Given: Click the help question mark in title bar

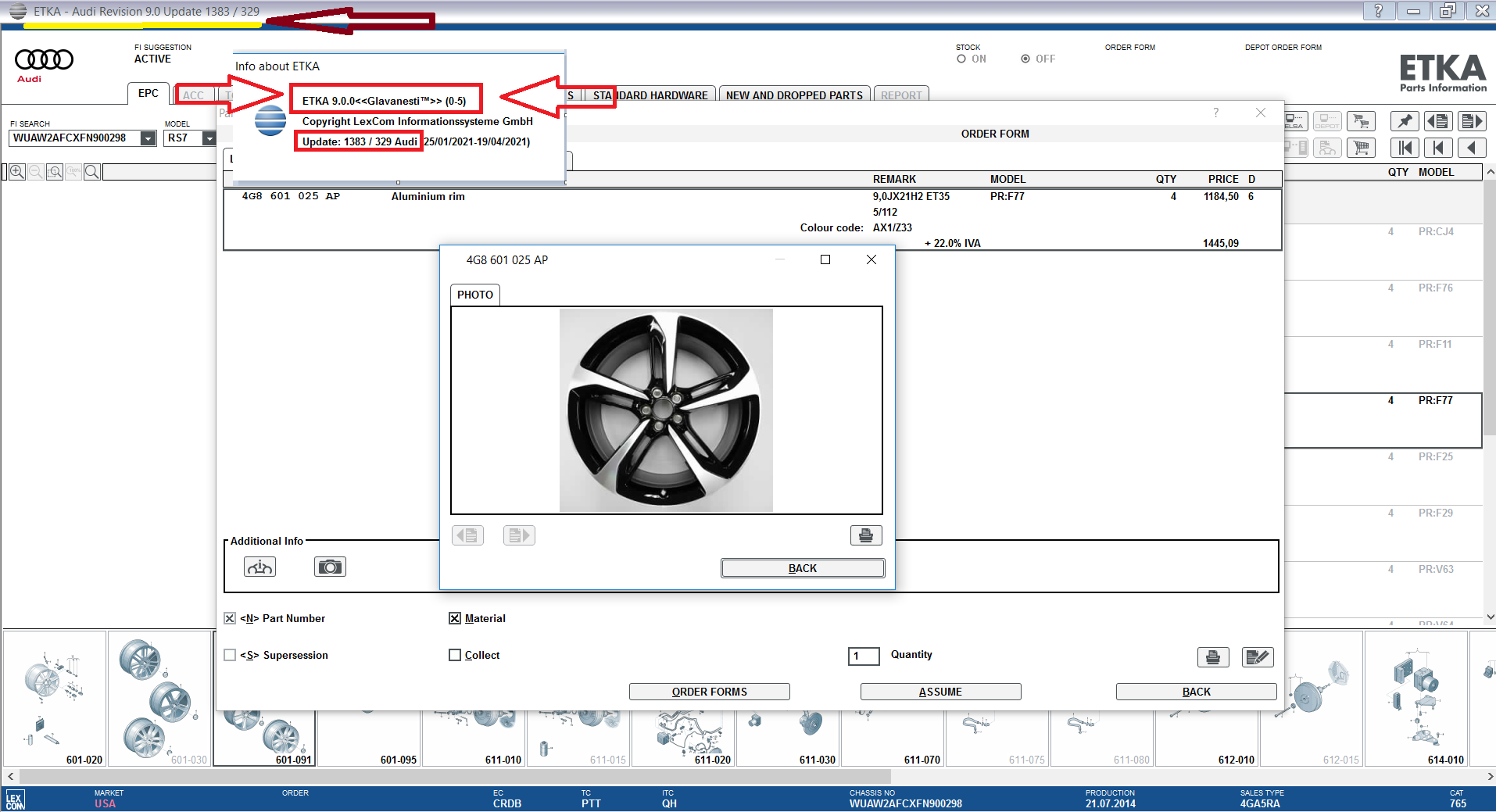Looking at the screenshot, I should 1379,10.
